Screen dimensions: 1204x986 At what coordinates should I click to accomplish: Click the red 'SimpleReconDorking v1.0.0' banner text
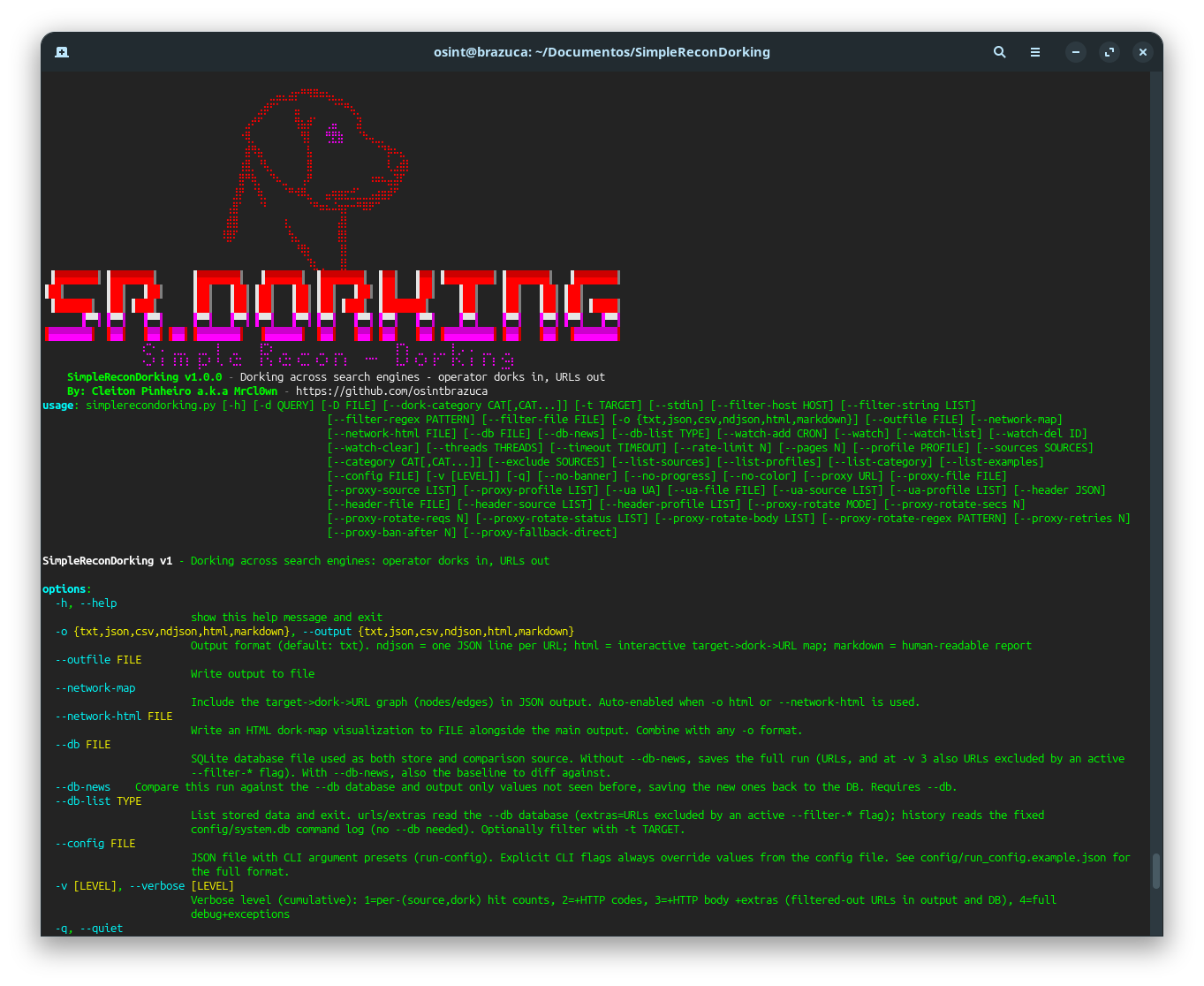[x=145, y=377]
